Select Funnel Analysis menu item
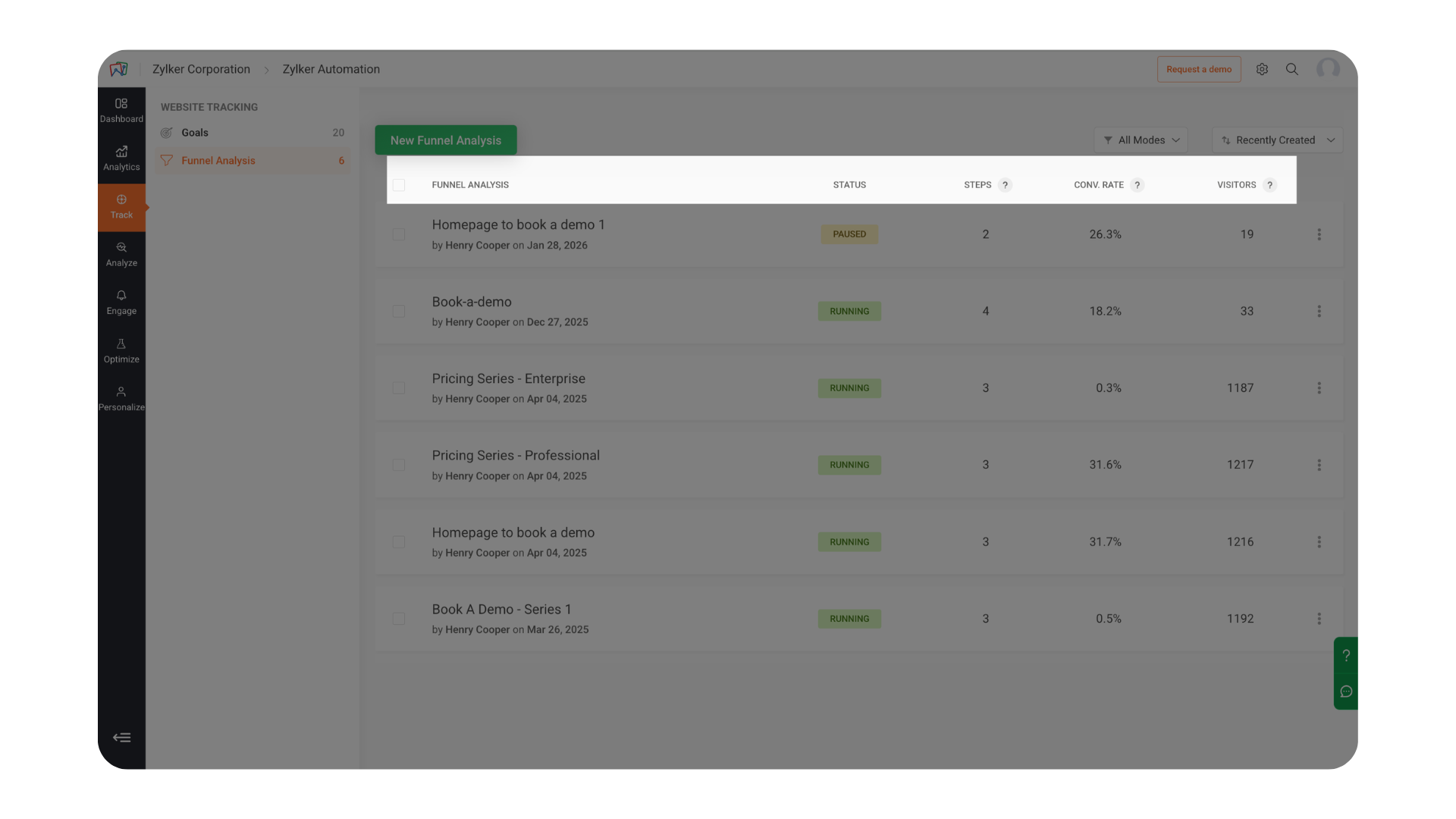1456x819 pixels. coord(218,161)
